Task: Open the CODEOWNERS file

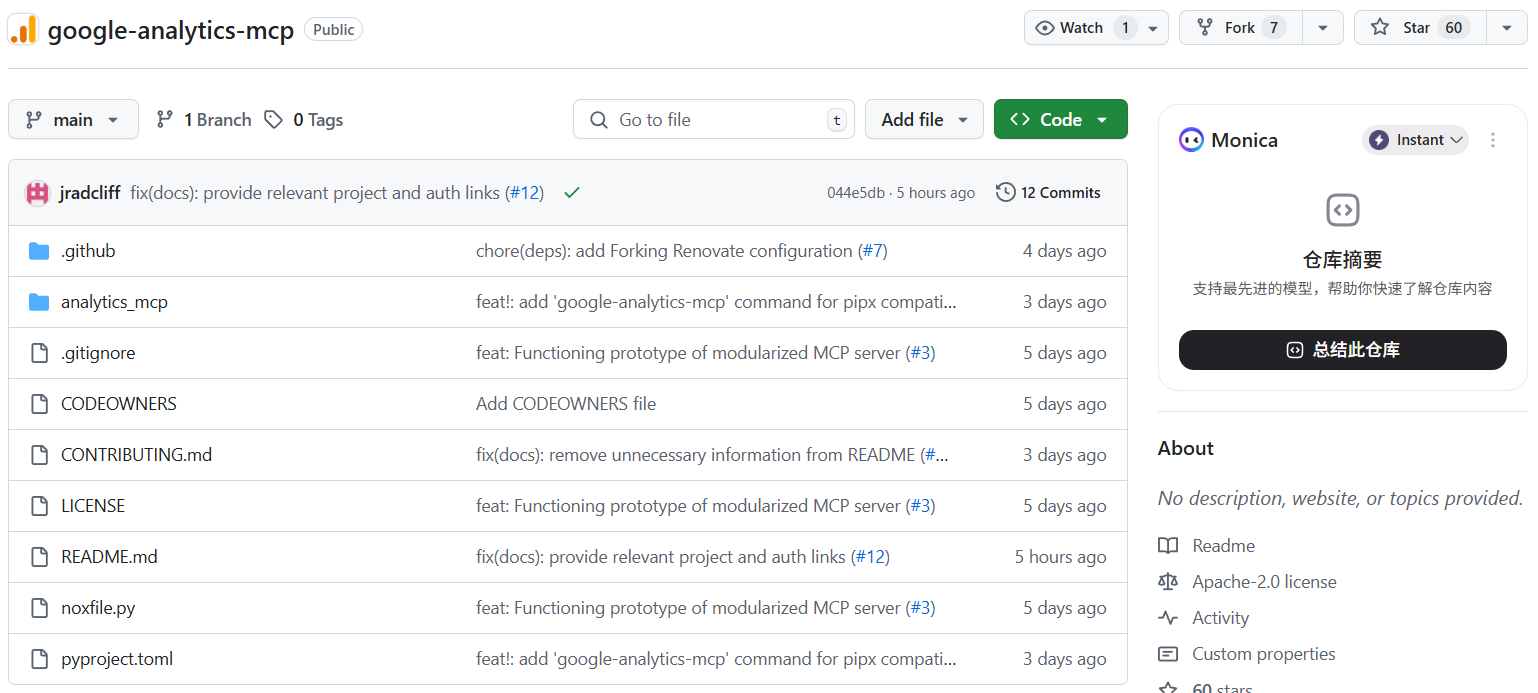Action: click(x=119, y=404)
